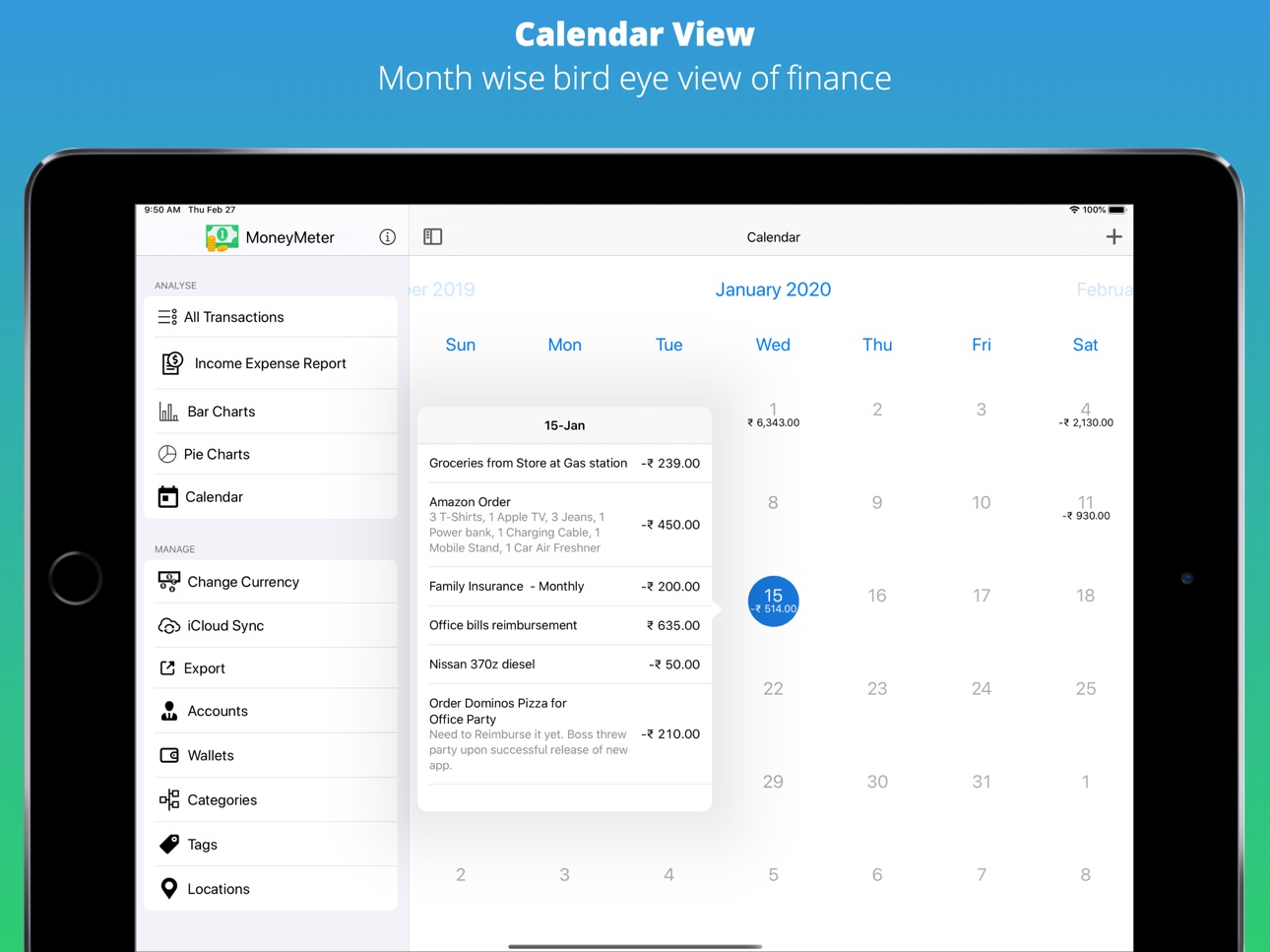1270x952 pixels.
Task: Click the -₹ 450.00 amount
Action: [x=670, y=525]
